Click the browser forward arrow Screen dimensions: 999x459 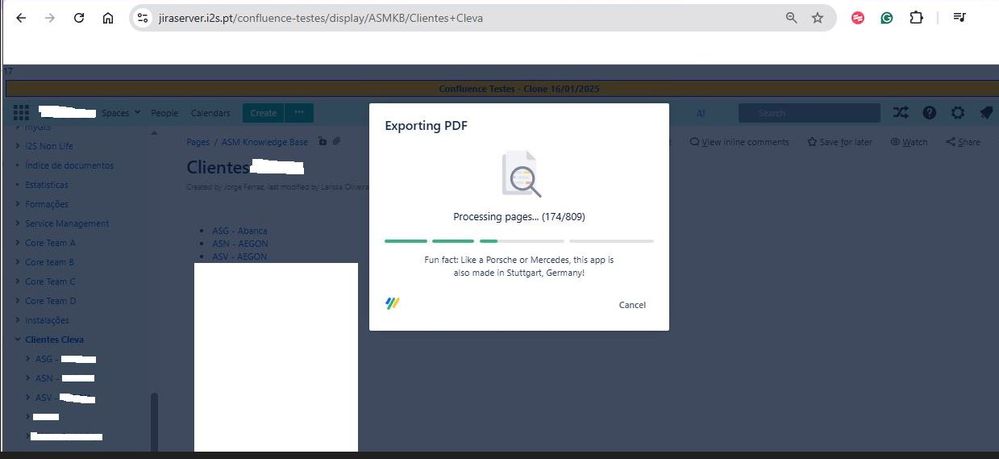click(x=50, y=18)
